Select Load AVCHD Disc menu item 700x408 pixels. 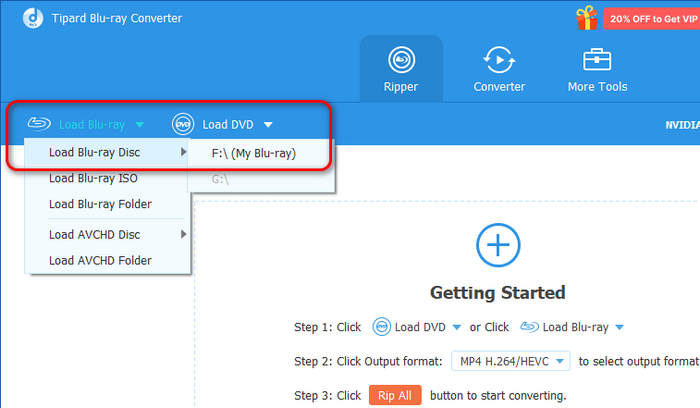coord(107,234)
